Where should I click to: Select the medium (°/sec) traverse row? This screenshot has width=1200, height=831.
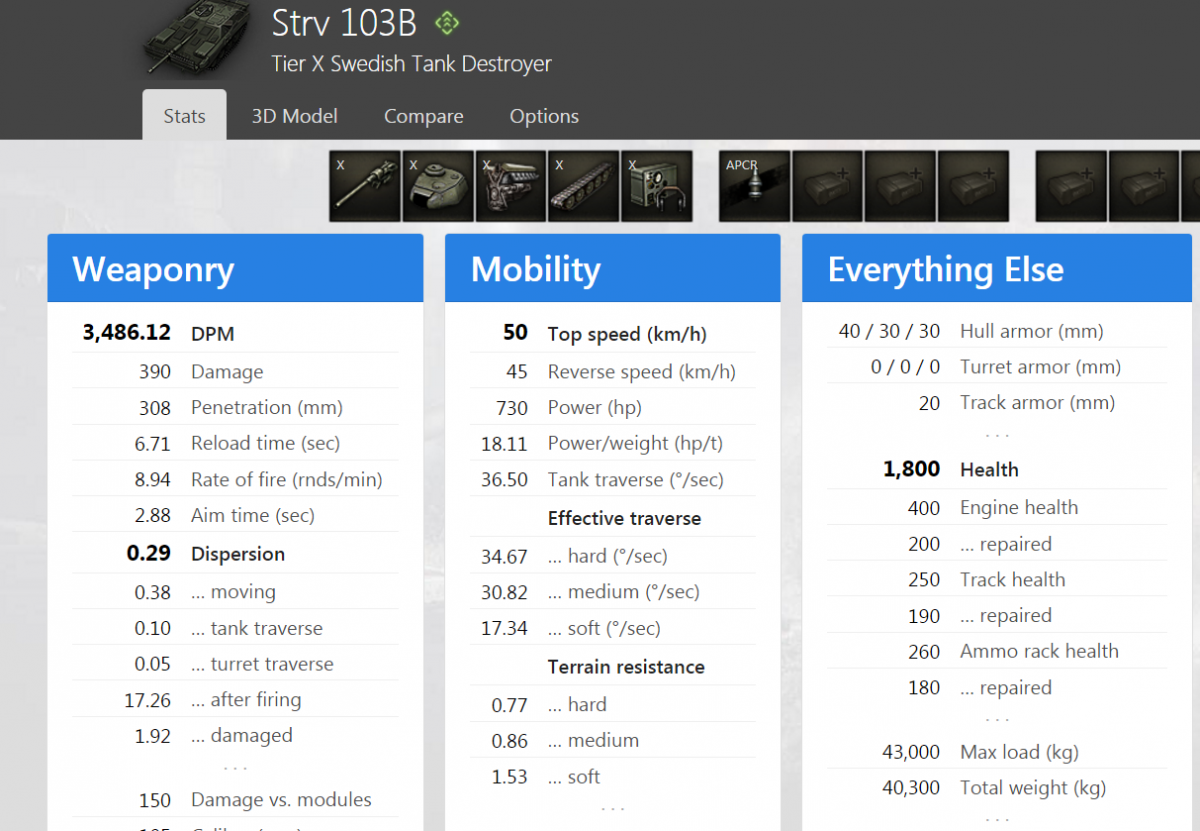pos(612,592)
